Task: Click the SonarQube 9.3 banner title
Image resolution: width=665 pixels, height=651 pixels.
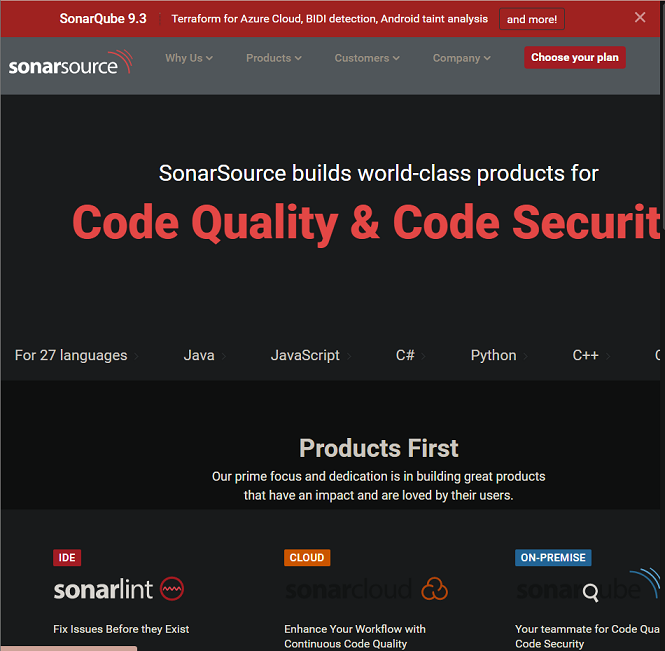Action: (x=103, y=19)
